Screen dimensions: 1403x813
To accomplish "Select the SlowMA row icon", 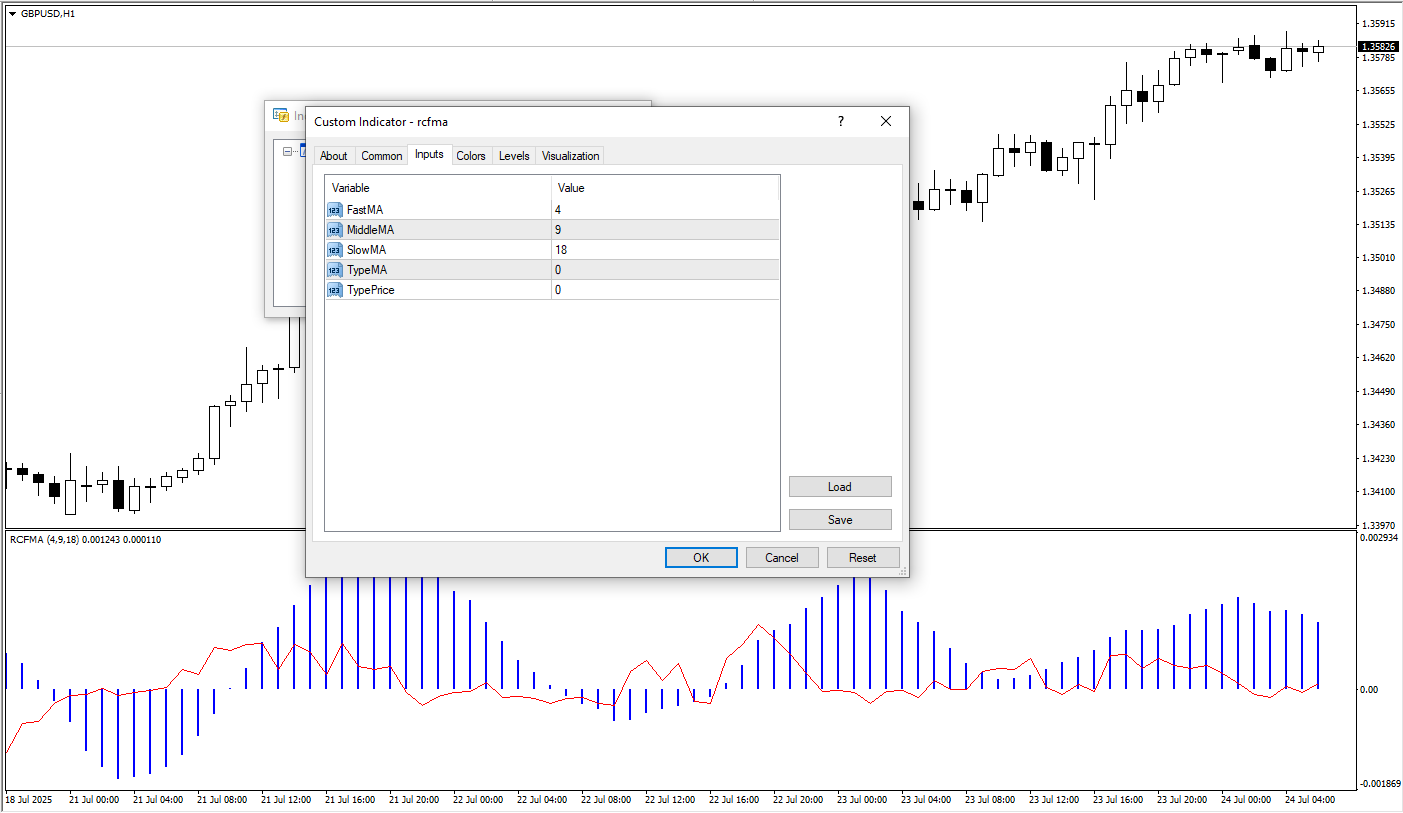I will click(334, 250).
